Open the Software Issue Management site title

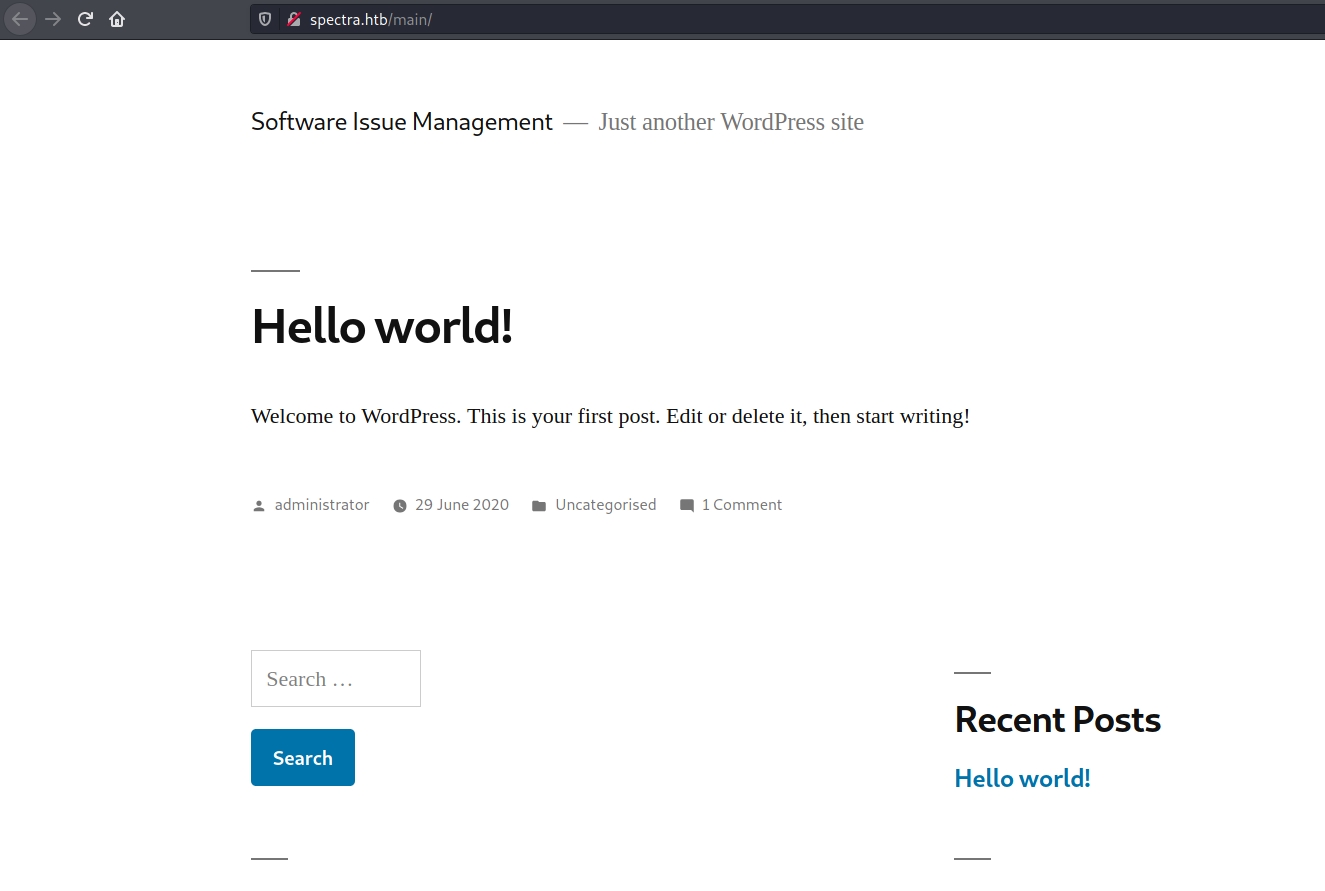(x=401, y=122)
